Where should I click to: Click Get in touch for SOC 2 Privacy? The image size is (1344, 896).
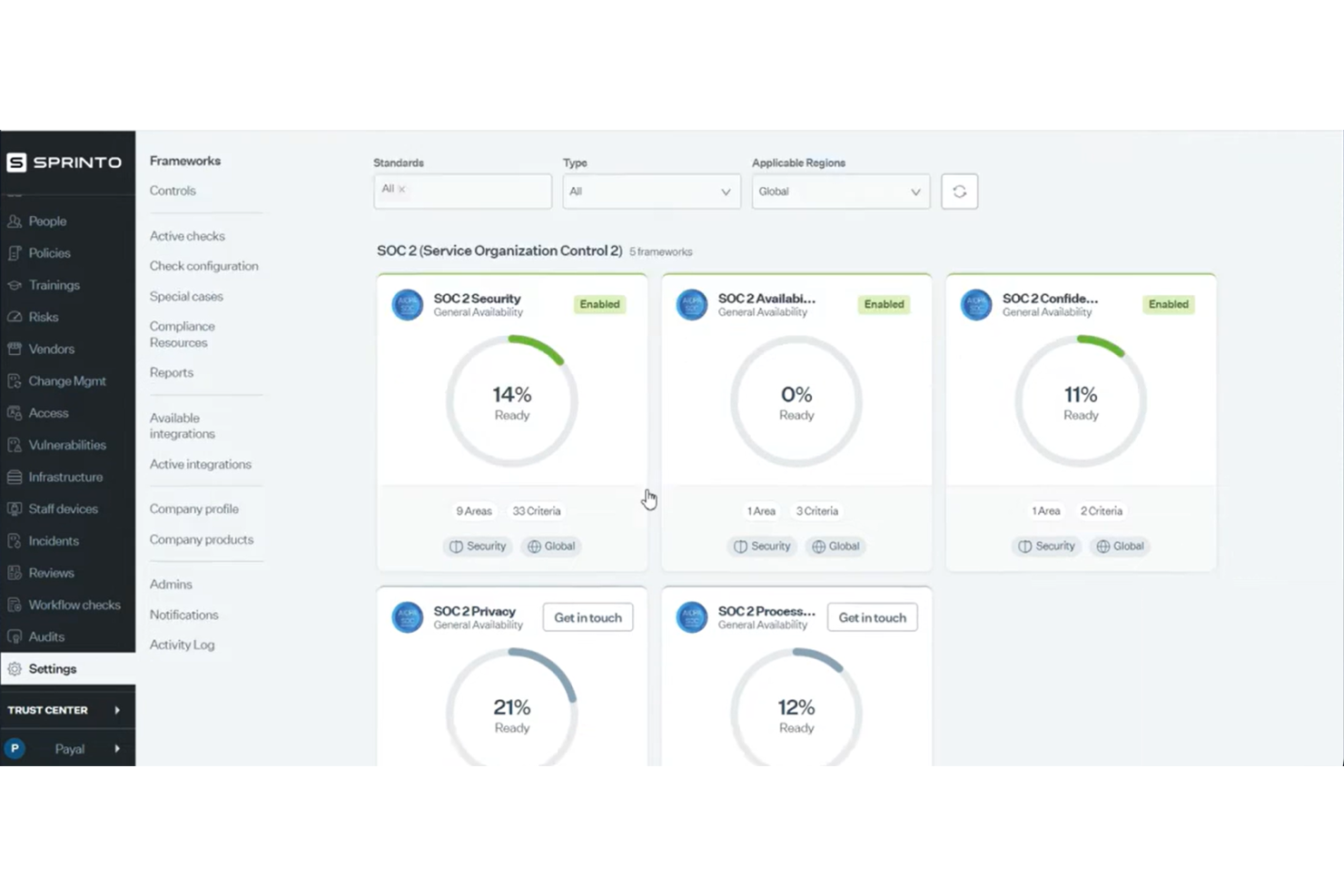pos(588,617)
